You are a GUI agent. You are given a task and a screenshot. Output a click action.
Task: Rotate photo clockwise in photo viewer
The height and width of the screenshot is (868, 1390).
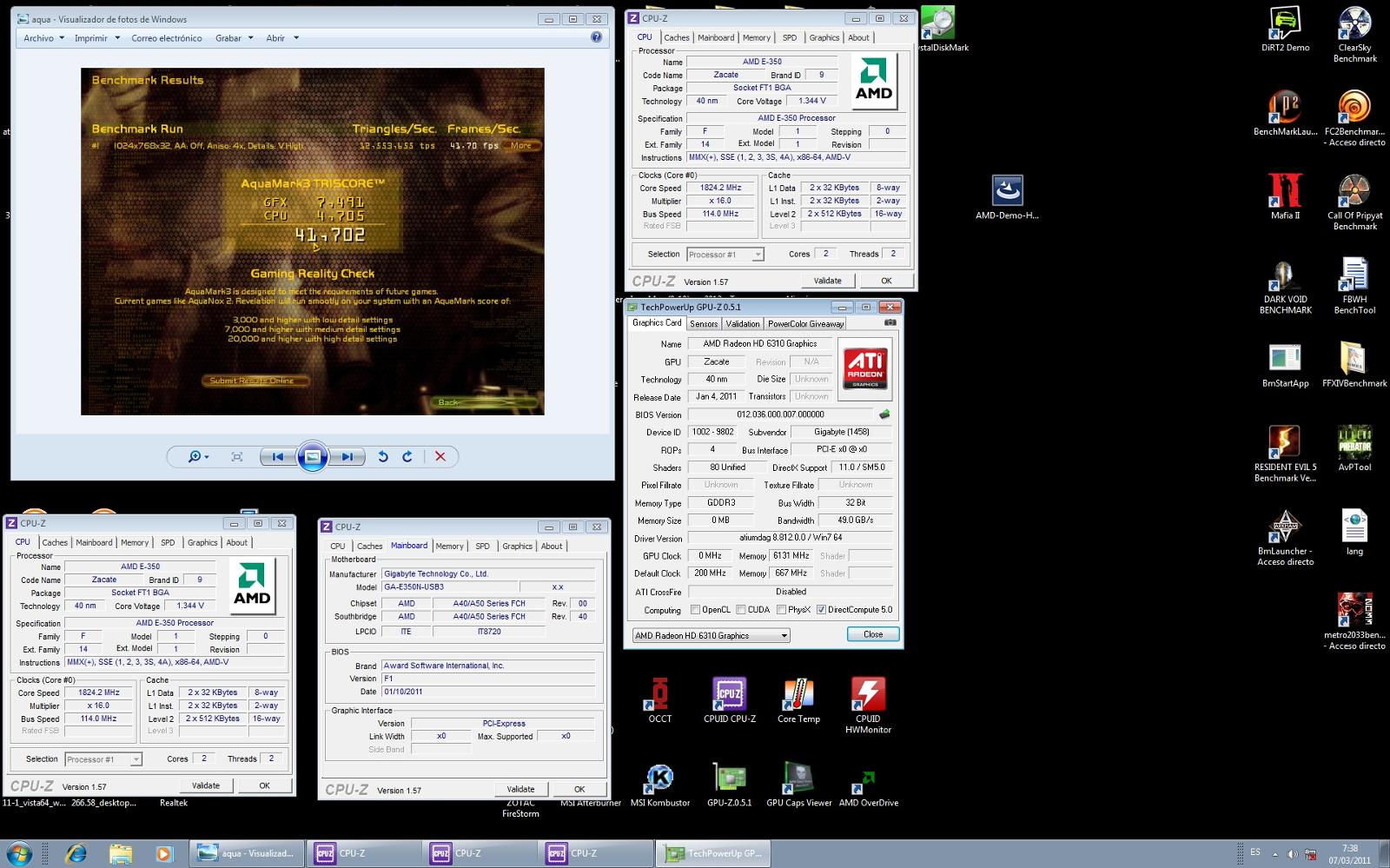(407, 457)
